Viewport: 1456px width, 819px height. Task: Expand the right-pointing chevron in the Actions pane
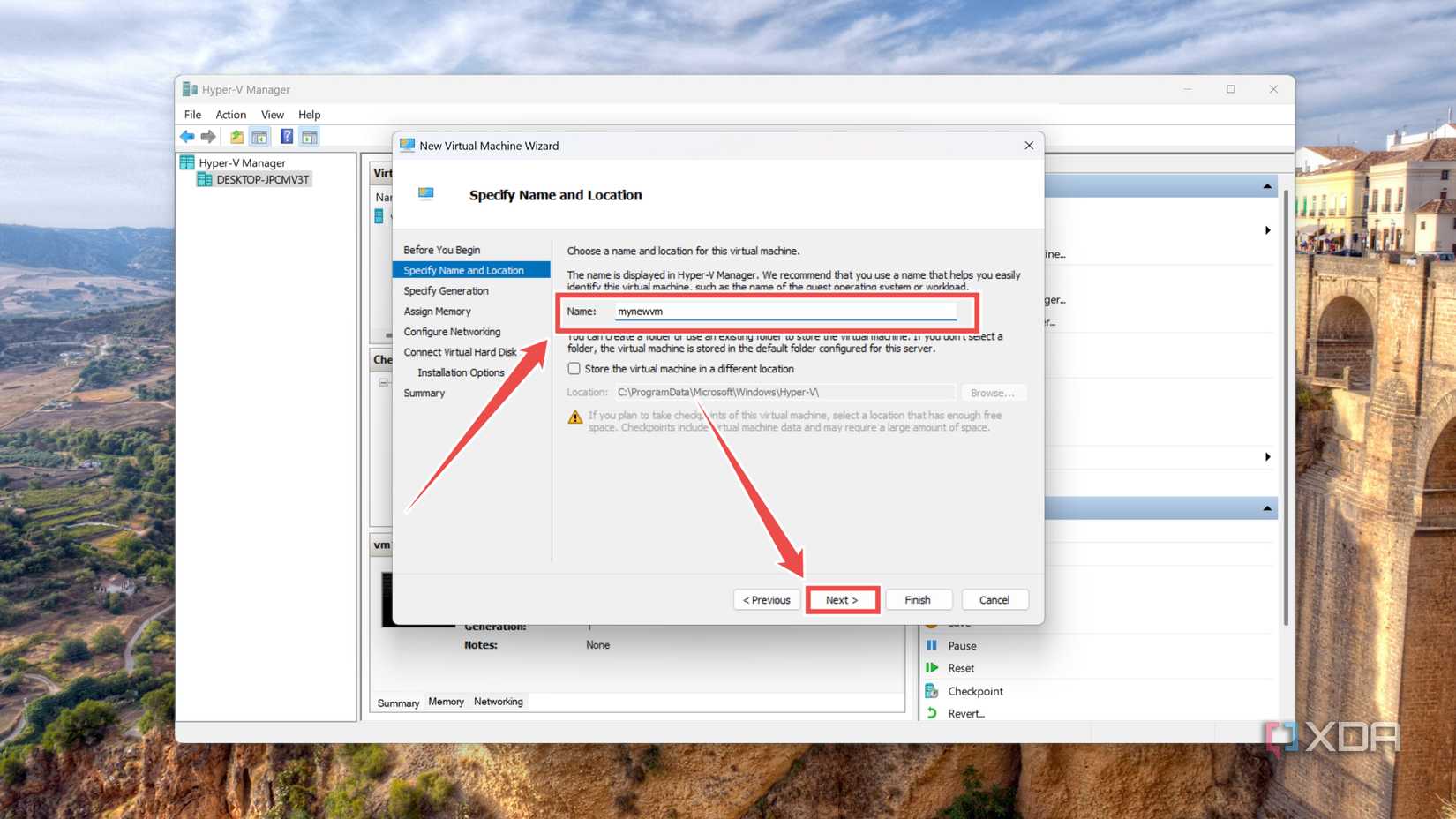(x=1268, y=230)
